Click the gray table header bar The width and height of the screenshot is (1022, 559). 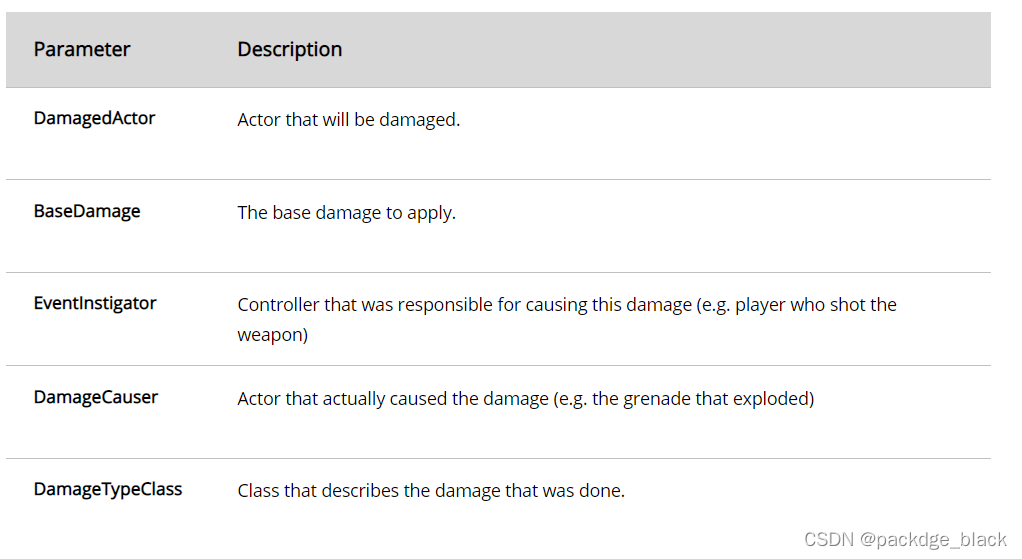499,50
